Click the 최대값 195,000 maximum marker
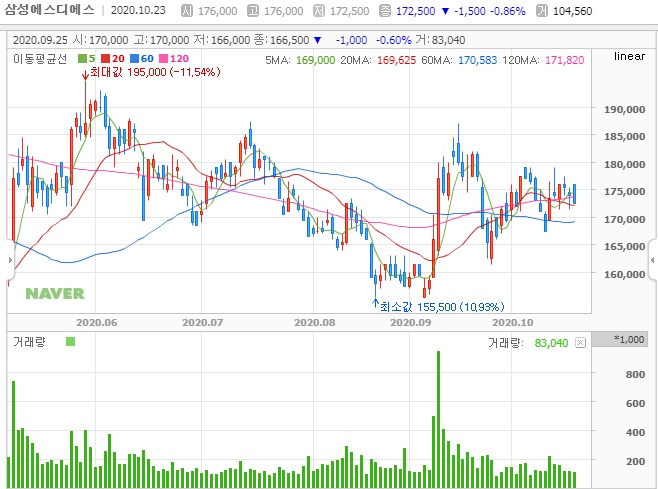 pyautogui.click(x=151, y=73)
